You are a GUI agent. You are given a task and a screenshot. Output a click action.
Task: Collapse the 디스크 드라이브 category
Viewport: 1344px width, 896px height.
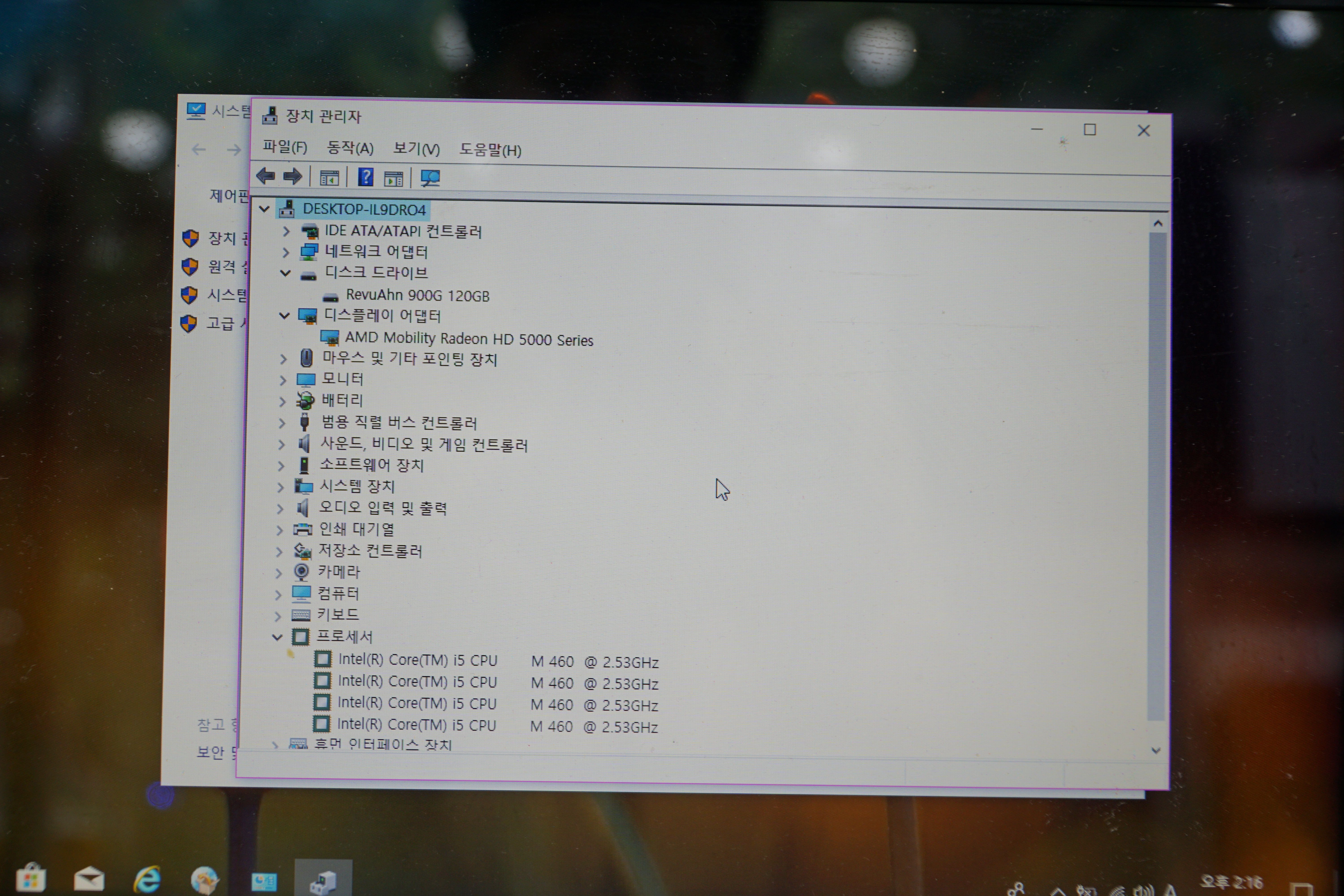point(286,273)
